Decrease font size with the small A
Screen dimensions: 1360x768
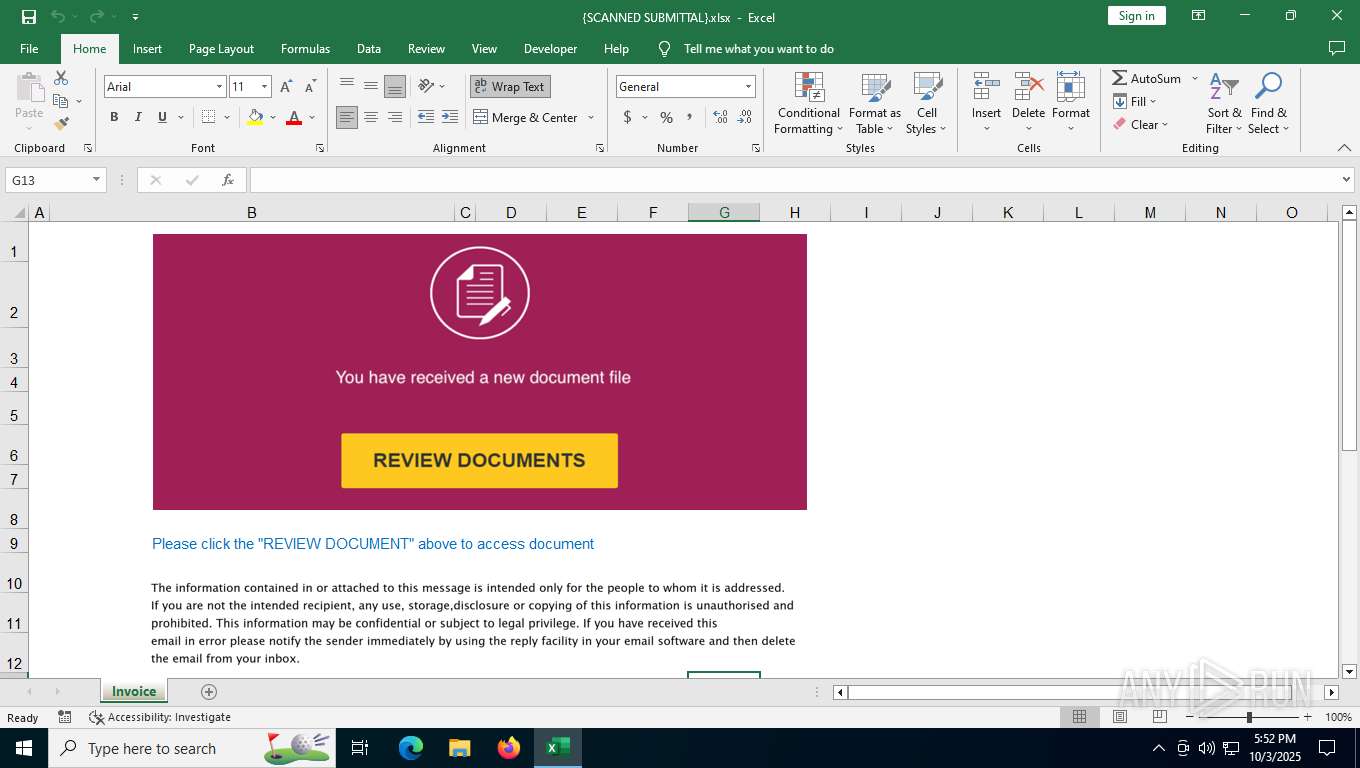(311, 87)
